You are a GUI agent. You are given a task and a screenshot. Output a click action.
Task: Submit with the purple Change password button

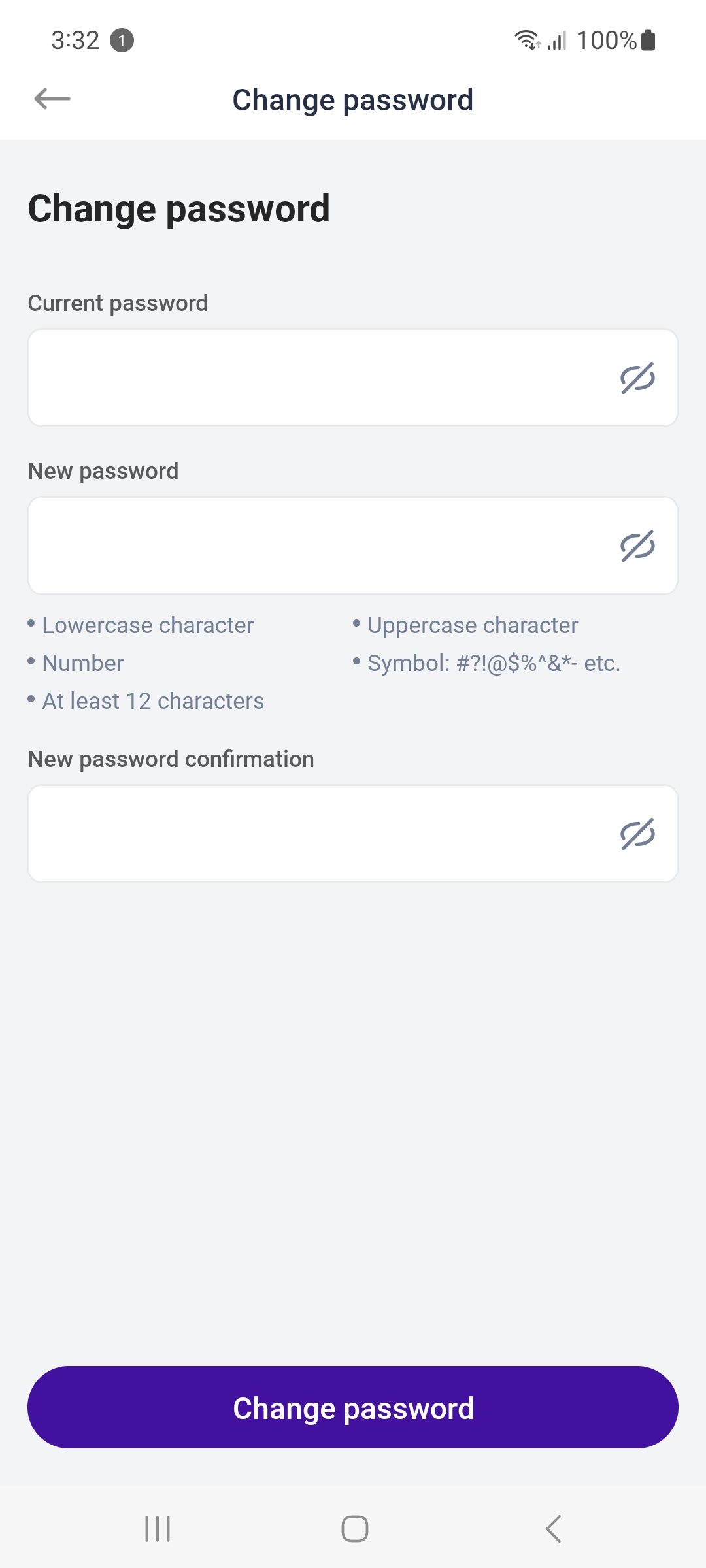pos(353,1407)
